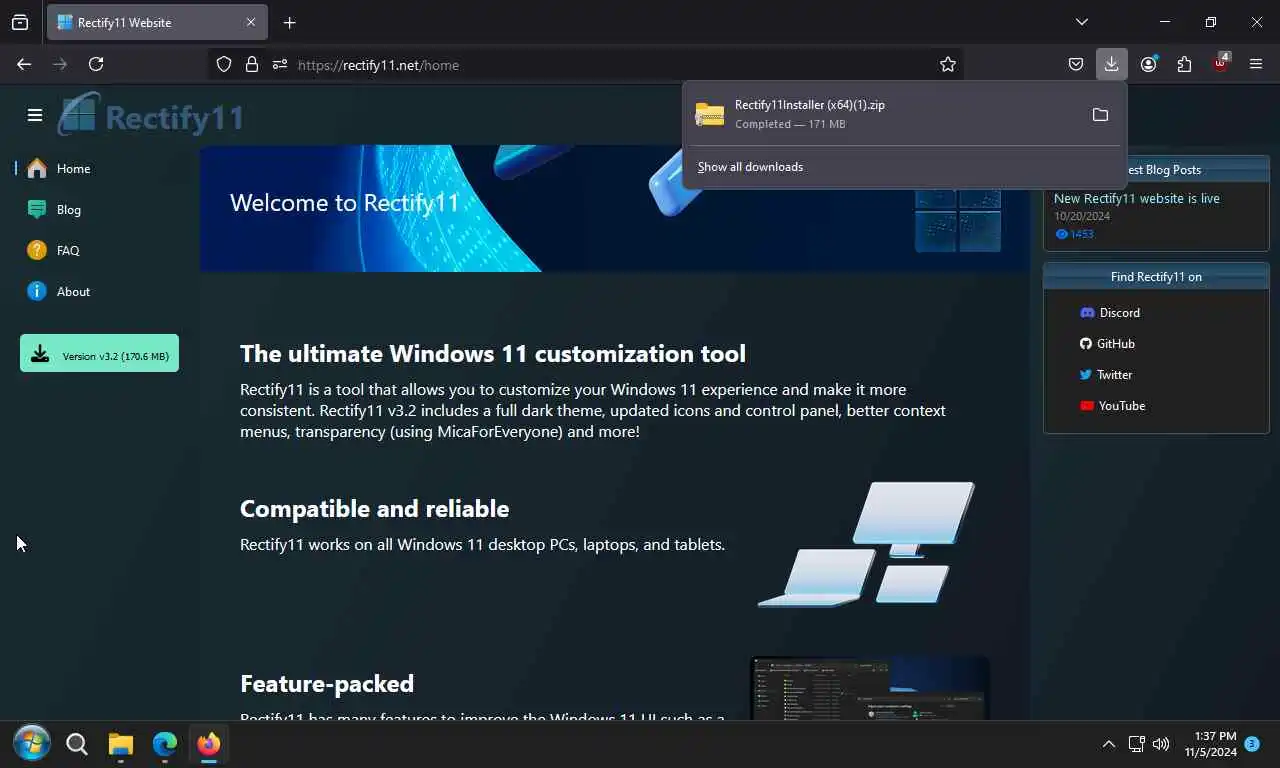
Task: Open Microsoft Edge from taskbar
Action: [164, 743]
